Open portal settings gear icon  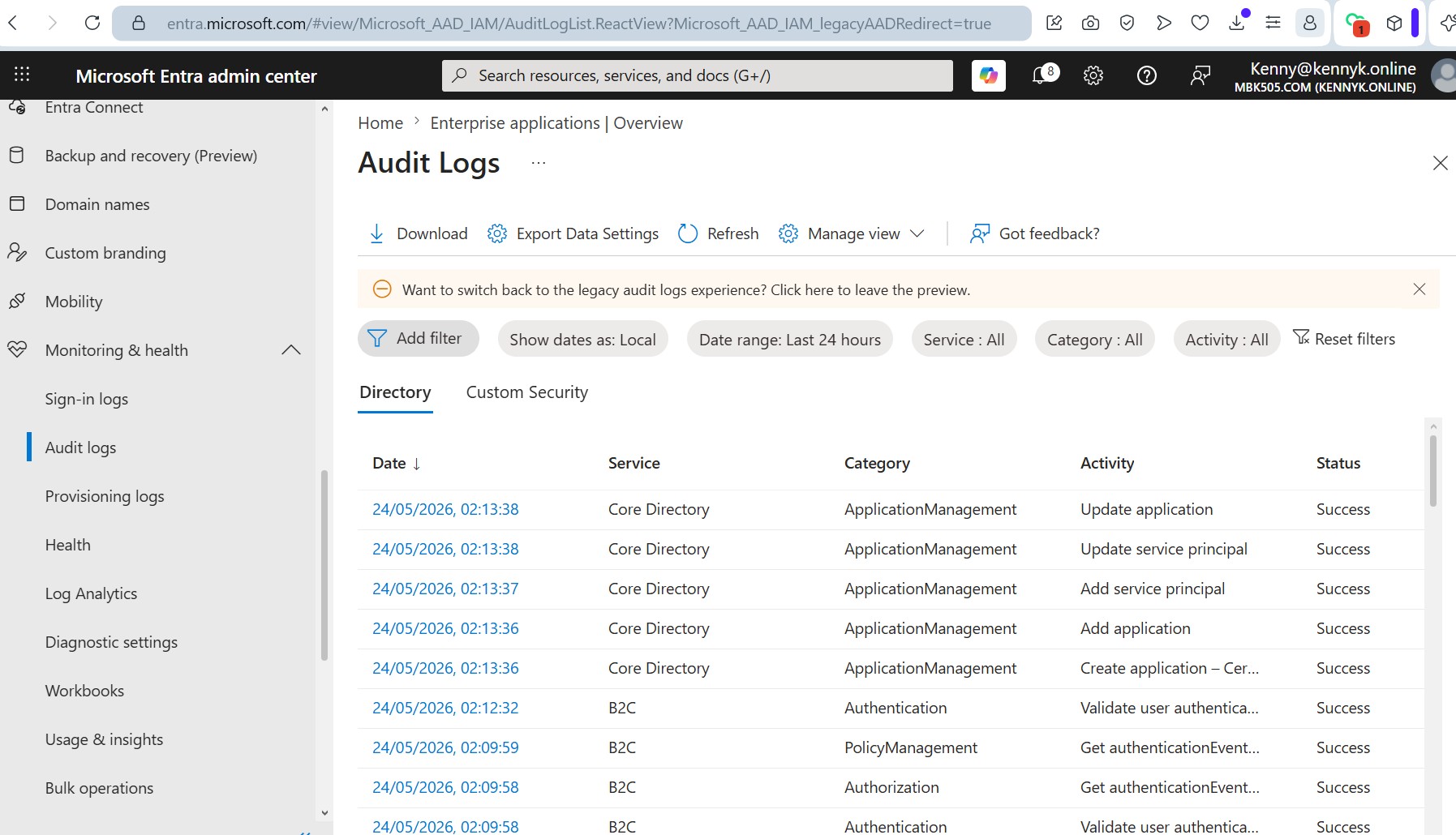coord(1093,75)
